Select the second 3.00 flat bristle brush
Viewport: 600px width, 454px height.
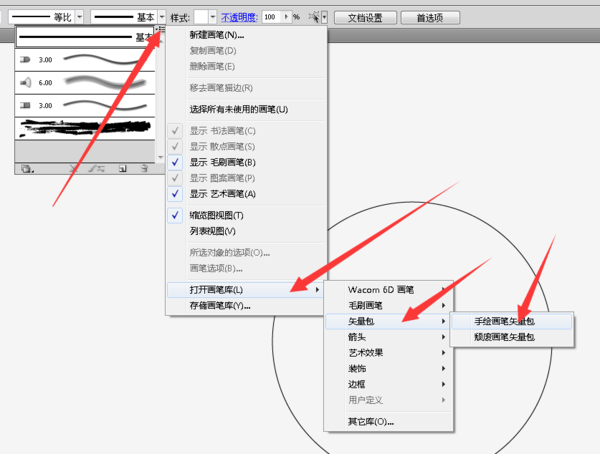pyautogui.click(x=85, y=106)
